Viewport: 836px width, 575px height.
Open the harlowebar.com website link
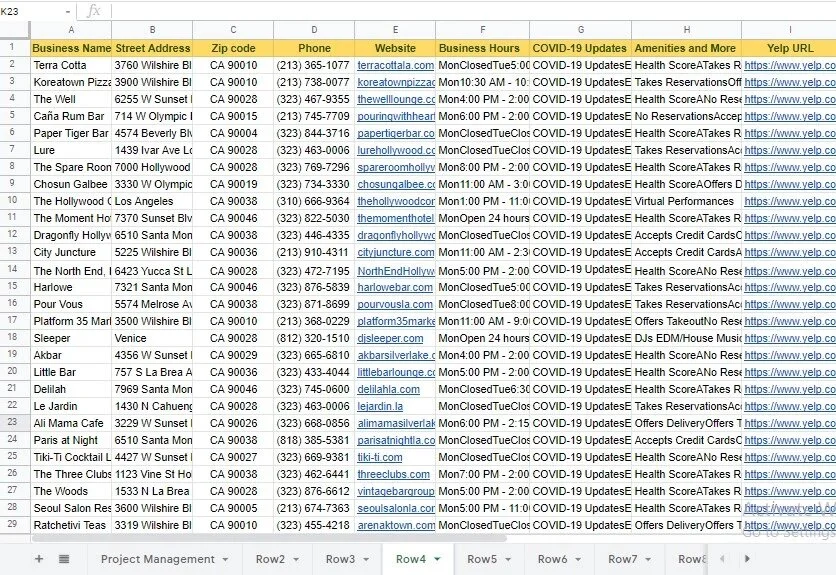395,288
